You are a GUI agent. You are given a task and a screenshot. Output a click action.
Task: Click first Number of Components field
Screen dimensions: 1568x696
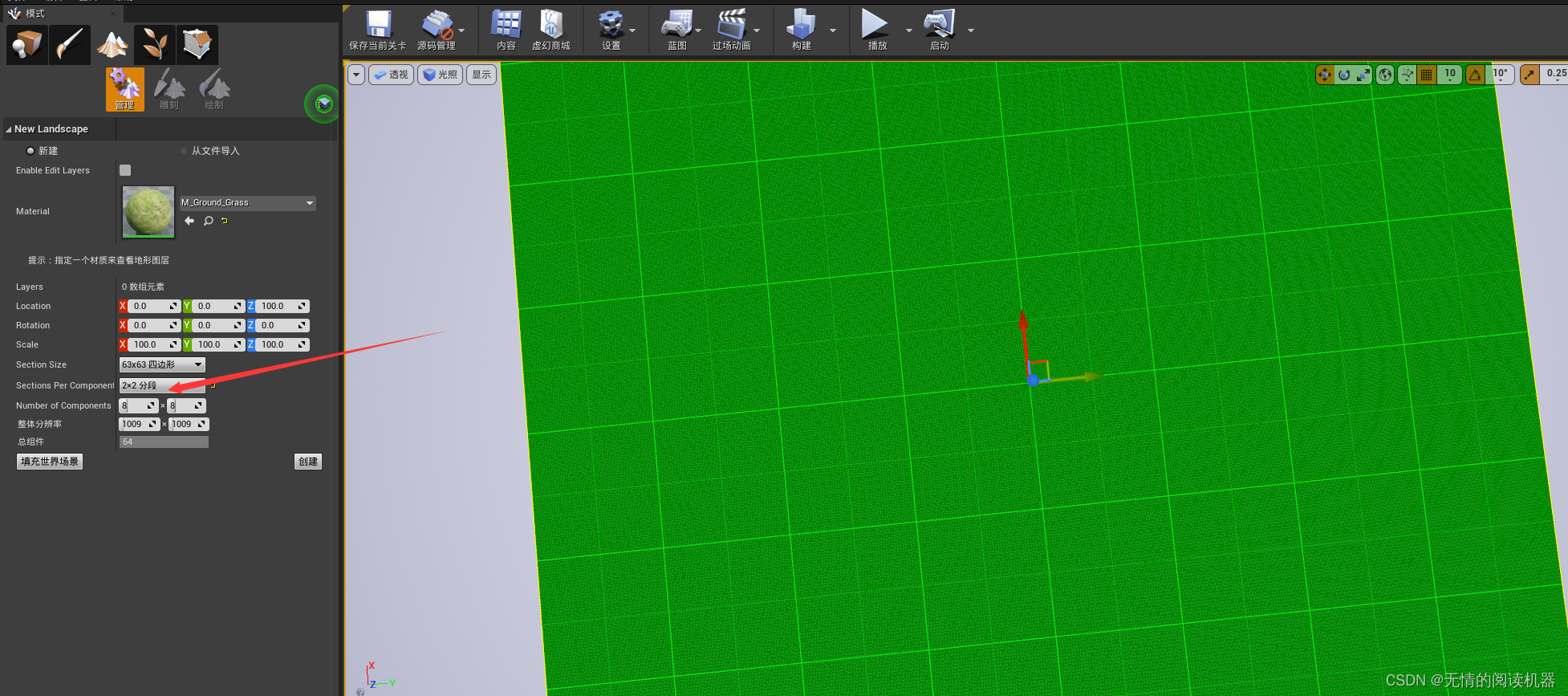point(139,405)
